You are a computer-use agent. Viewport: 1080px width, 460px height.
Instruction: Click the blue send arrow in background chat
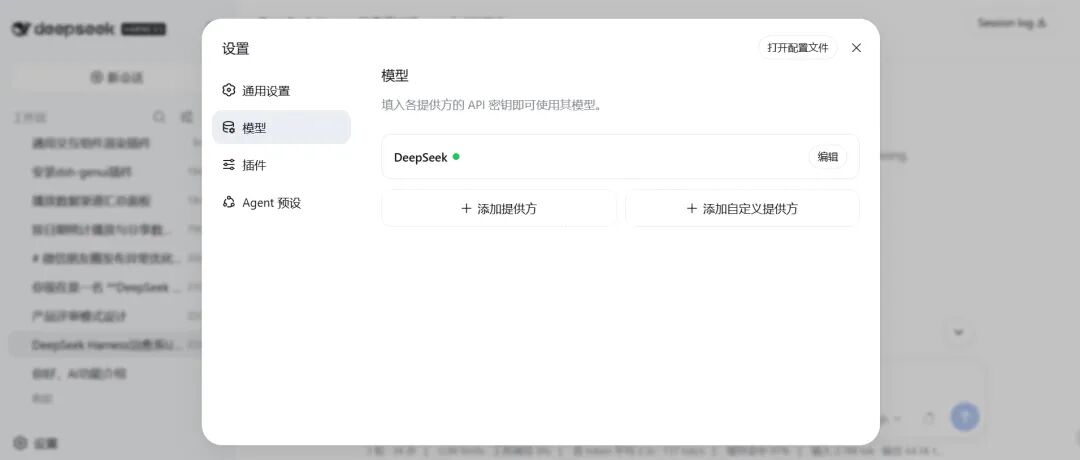(964, 416)
